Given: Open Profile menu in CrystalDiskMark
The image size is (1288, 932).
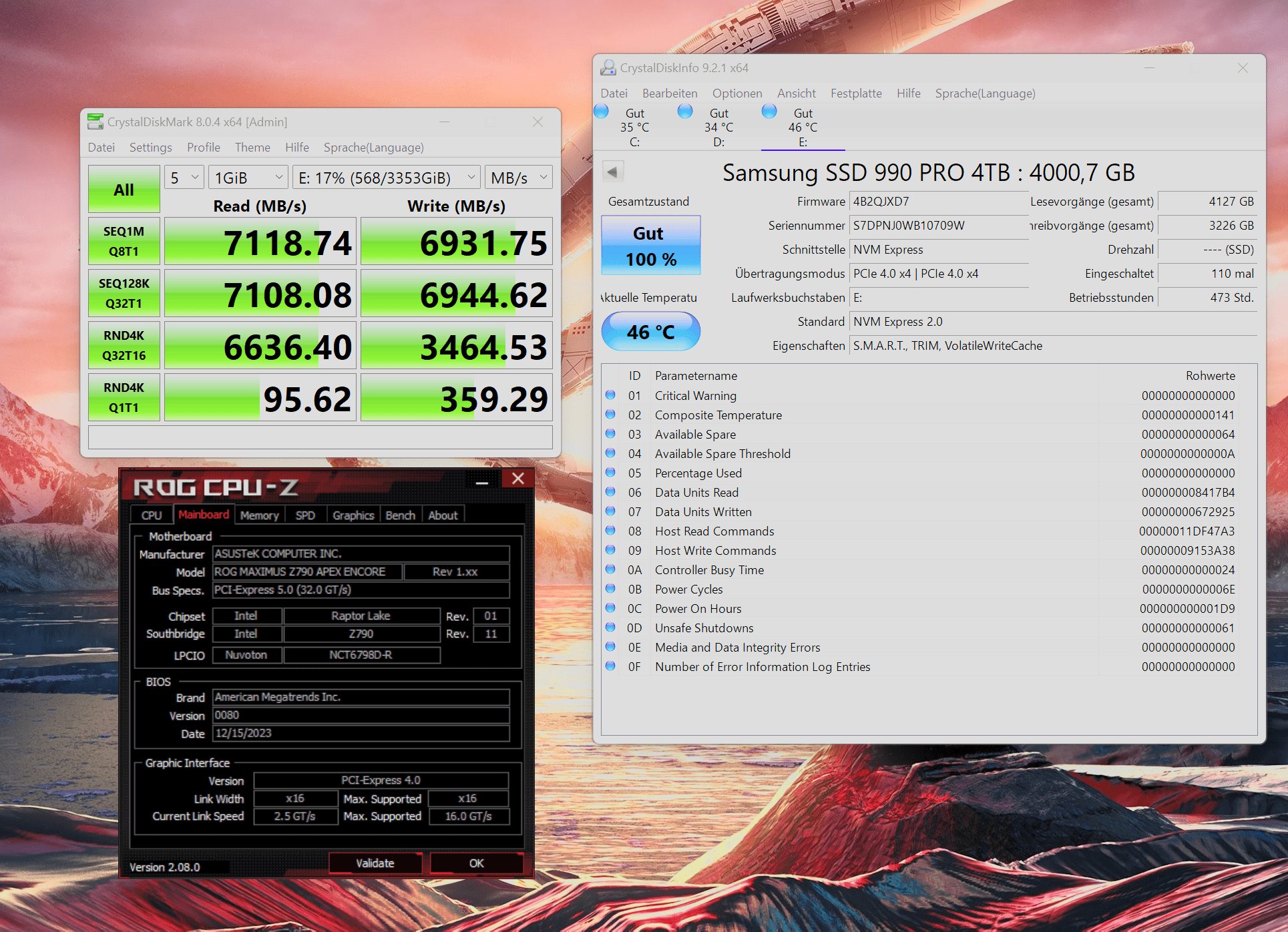Looking at the screenshot, I should pos(204,148).
